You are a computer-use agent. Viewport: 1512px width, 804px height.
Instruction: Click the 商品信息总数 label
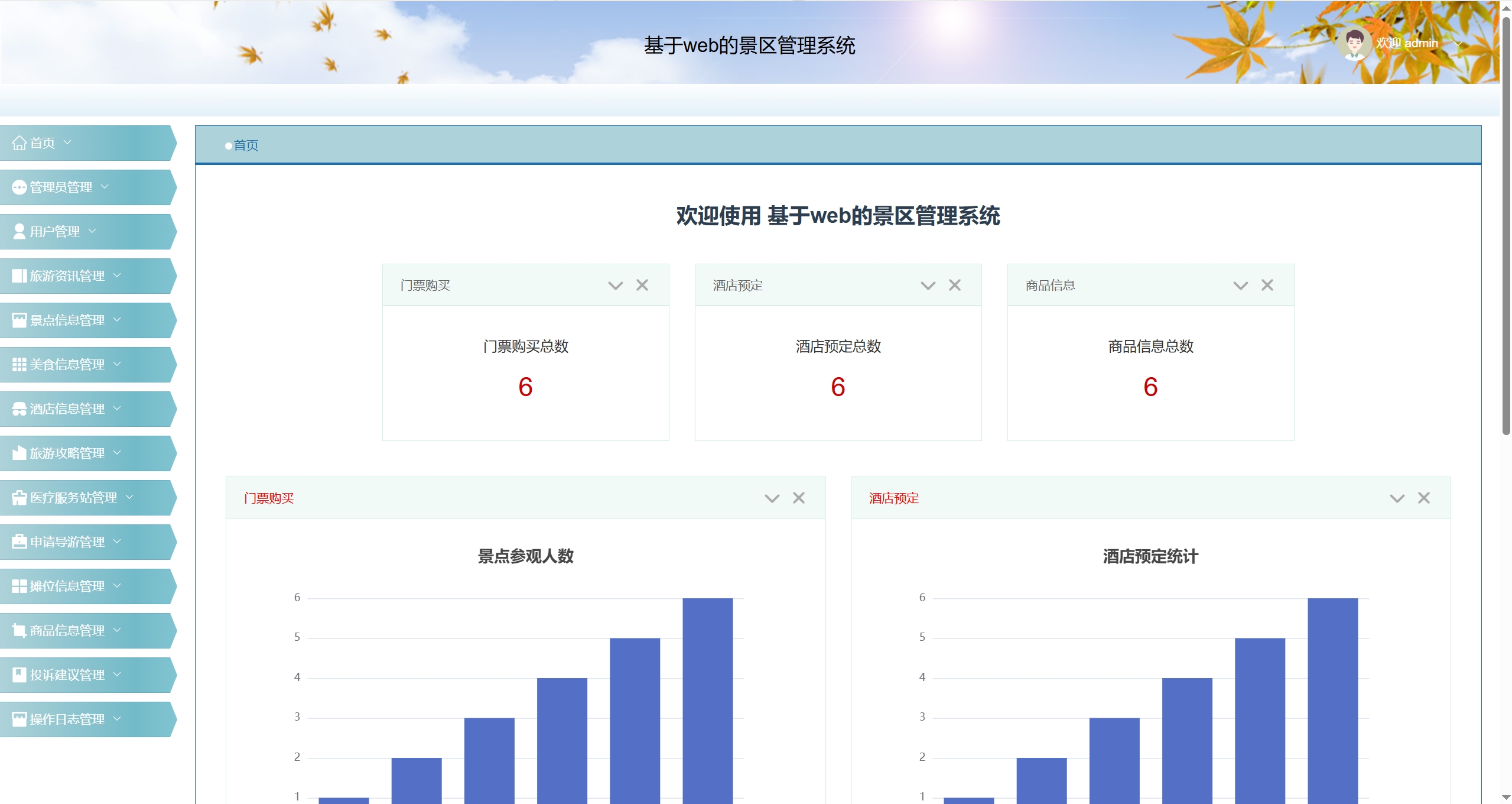[x=1151, y=346]
